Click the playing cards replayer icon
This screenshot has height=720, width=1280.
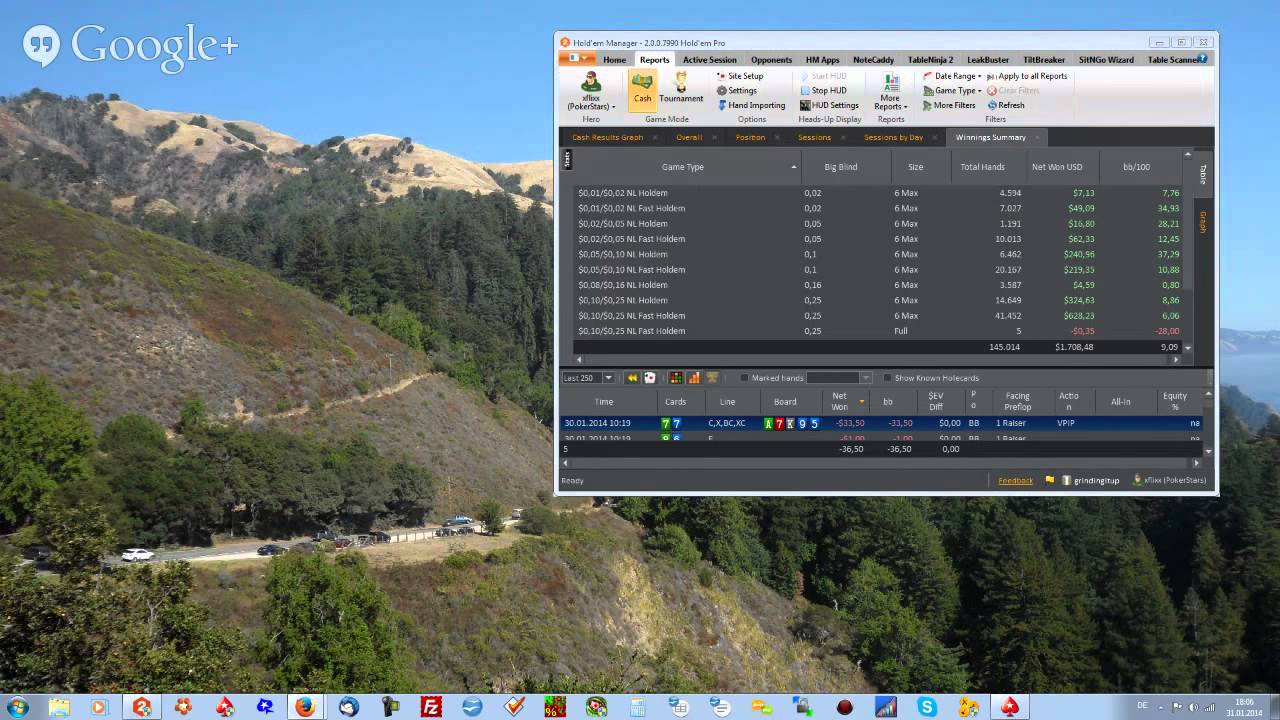coord(649,378)
